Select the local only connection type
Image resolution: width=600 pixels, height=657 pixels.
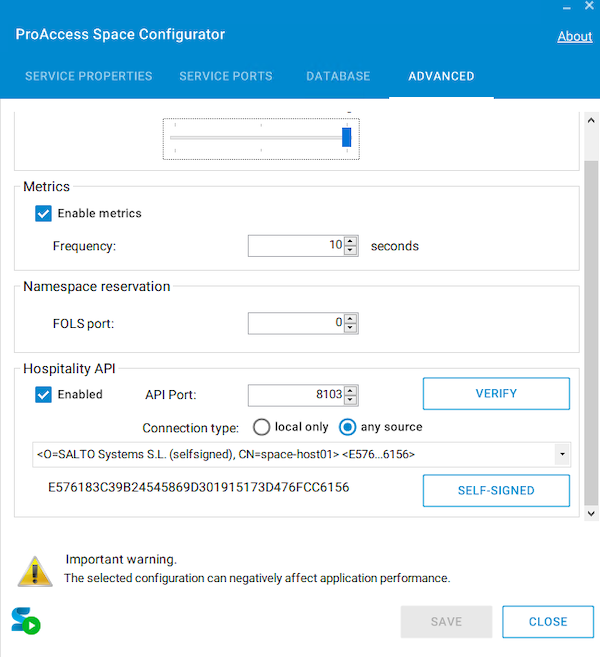coord(262,427)
